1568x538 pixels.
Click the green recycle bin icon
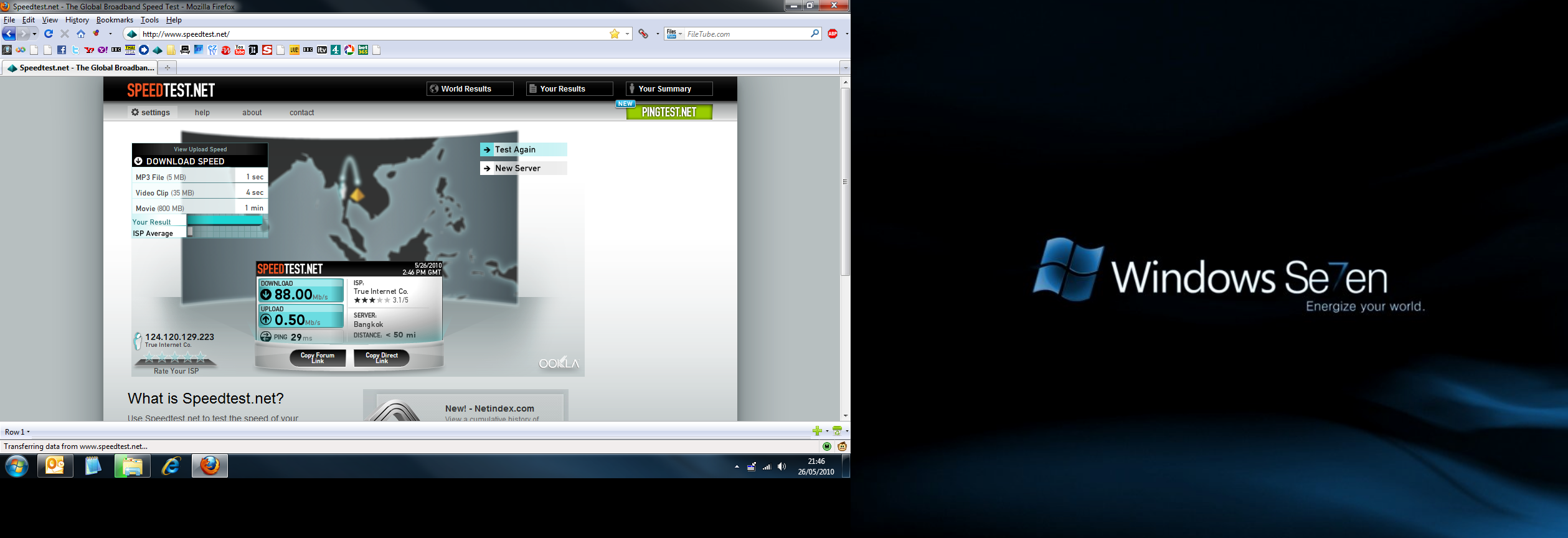[837, 431]
